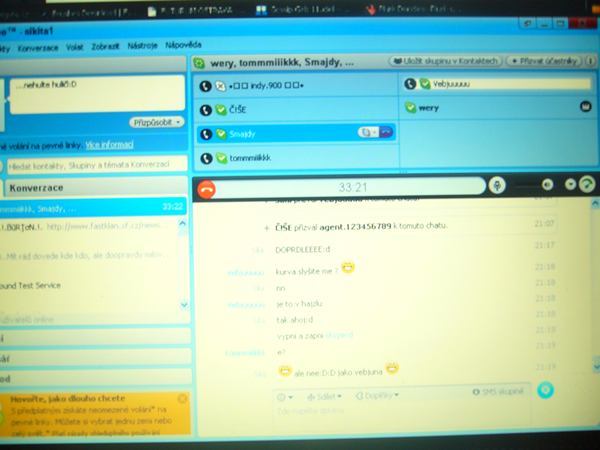Screen dimensions: 600x450
Task: Click the green status icon beside Smajdy
Action: [221, 134]
